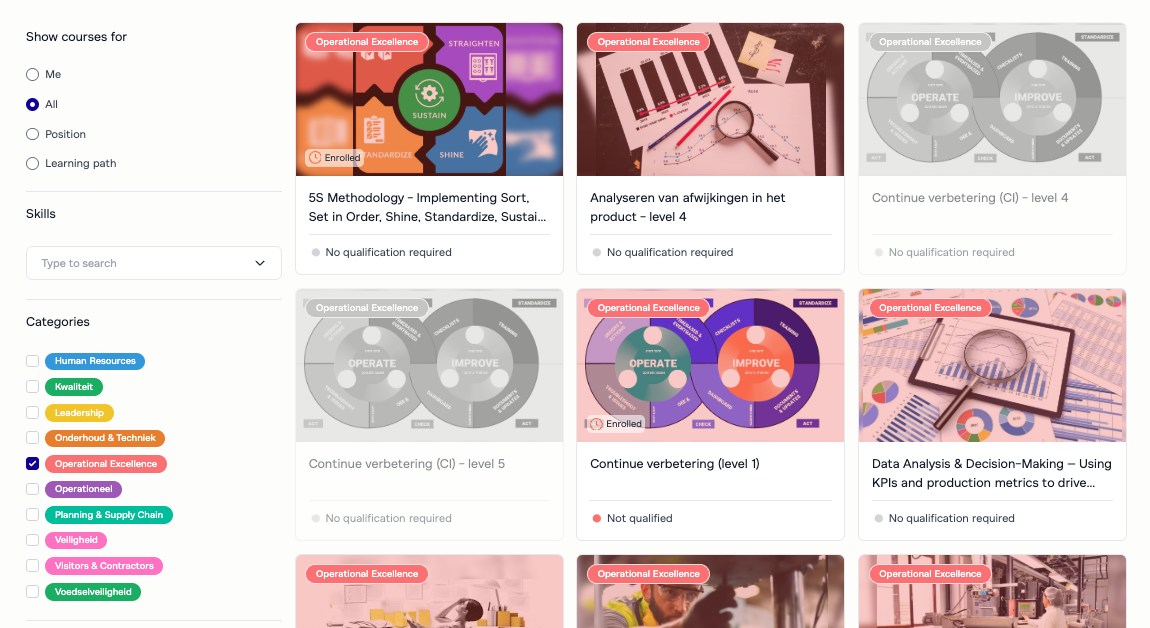Screen dimensions: 1150x628
Task: Select the Learning path radio option
Action: pyautogui.click(x=32, y=164)
